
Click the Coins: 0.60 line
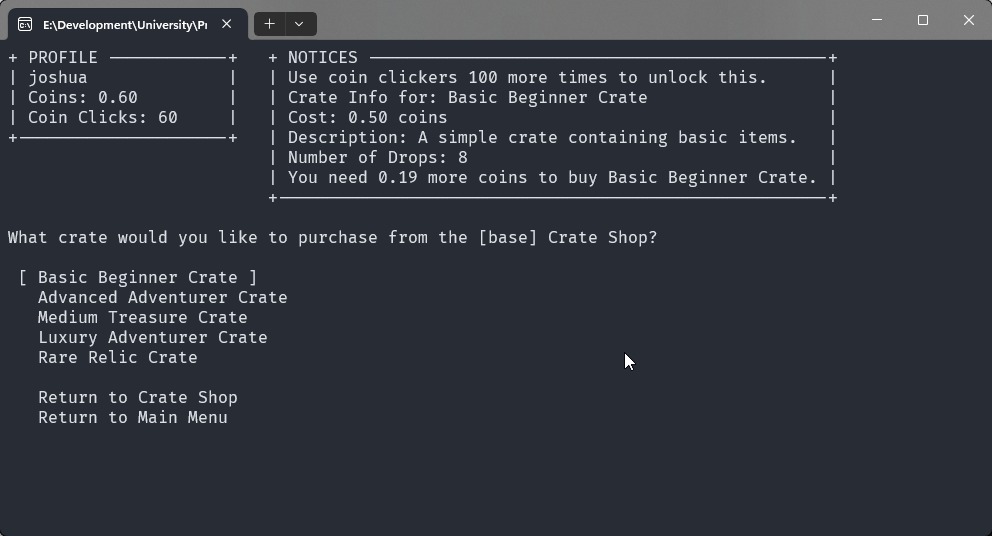click(x=82, y=97)
